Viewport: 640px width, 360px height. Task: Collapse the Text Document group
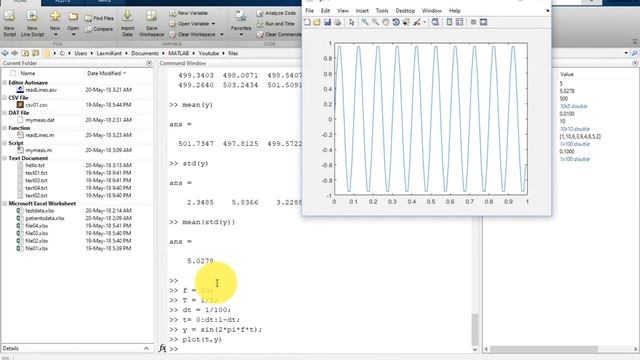(x=4, y=158)
